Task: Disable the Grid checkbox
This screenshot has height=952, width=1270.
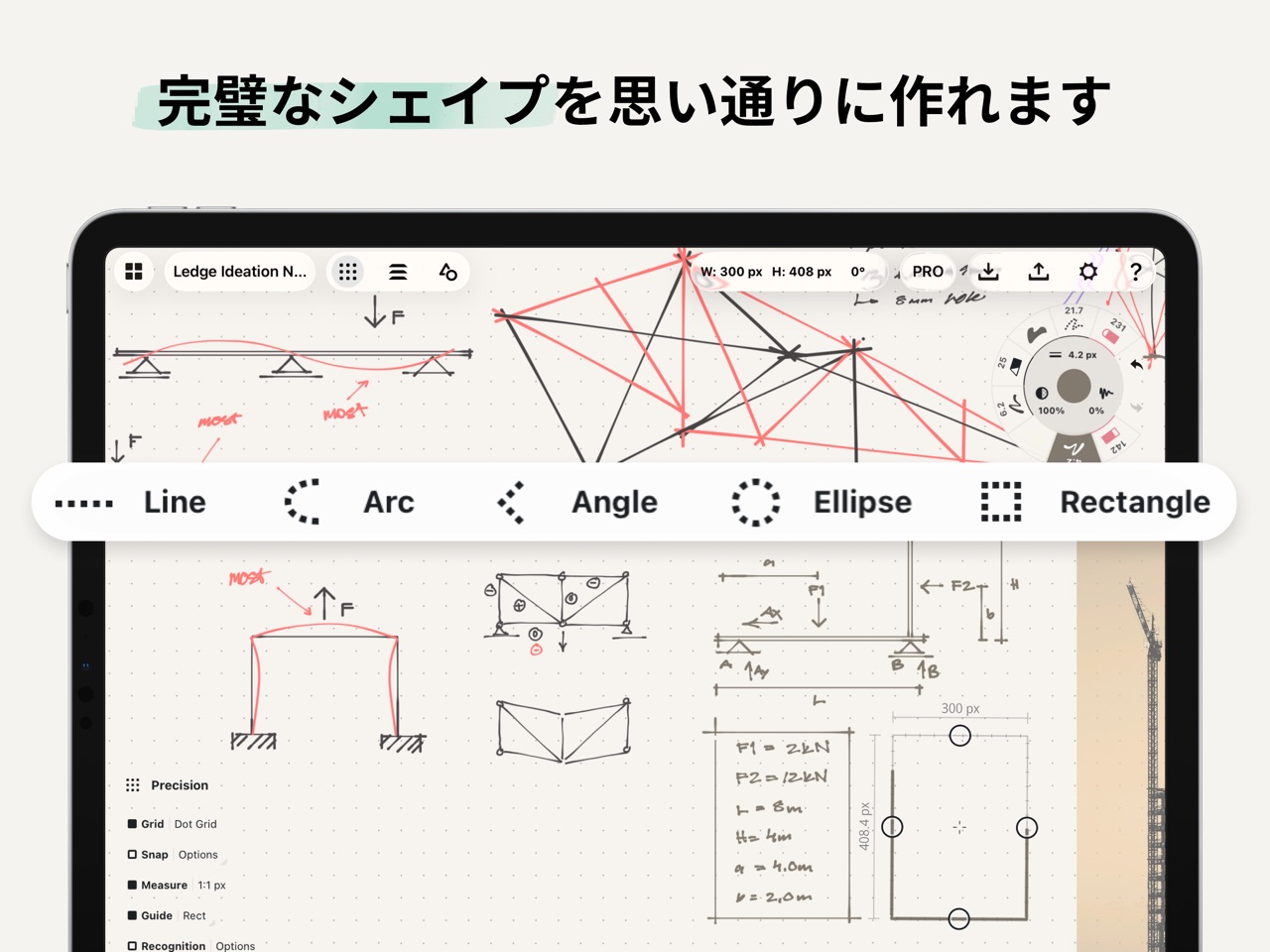Action: pos(132,824)
